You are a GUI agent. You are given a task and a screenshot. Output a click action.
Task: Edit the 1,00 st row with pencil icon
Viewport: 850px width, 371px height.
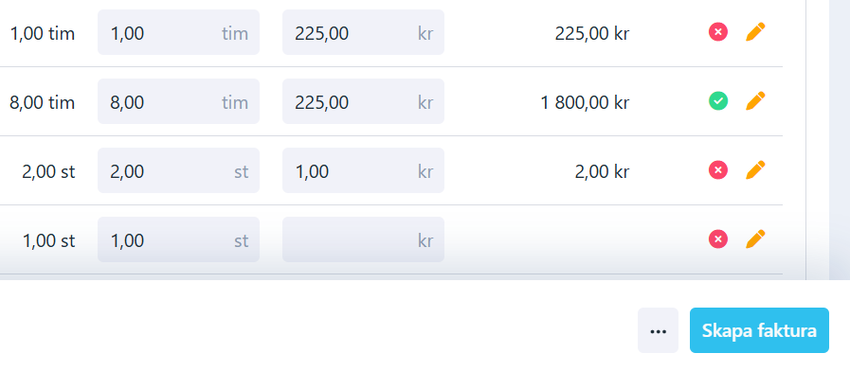(756, 239)
